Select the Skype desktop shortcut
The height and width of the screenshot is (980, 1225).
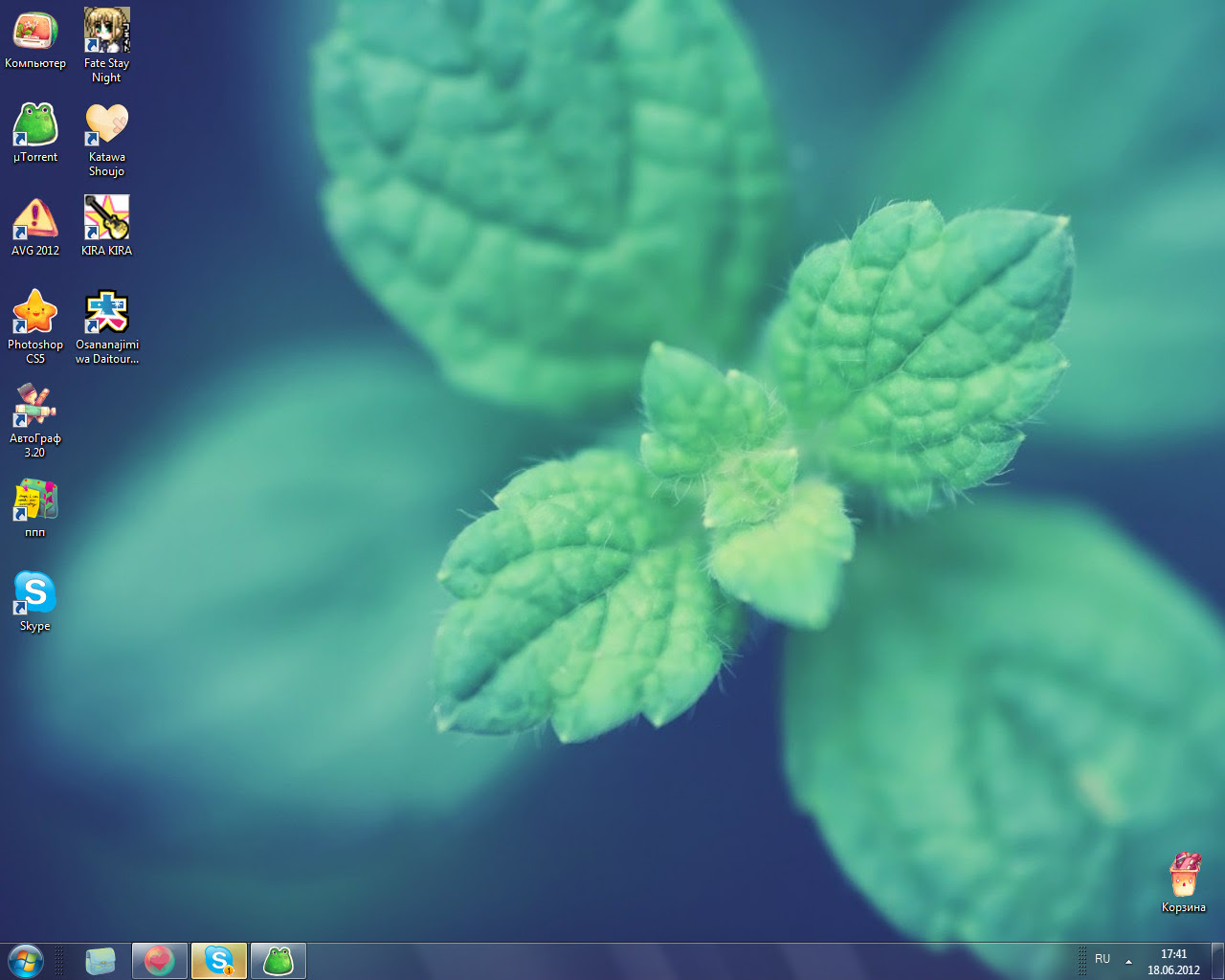(x=35, y=602)
